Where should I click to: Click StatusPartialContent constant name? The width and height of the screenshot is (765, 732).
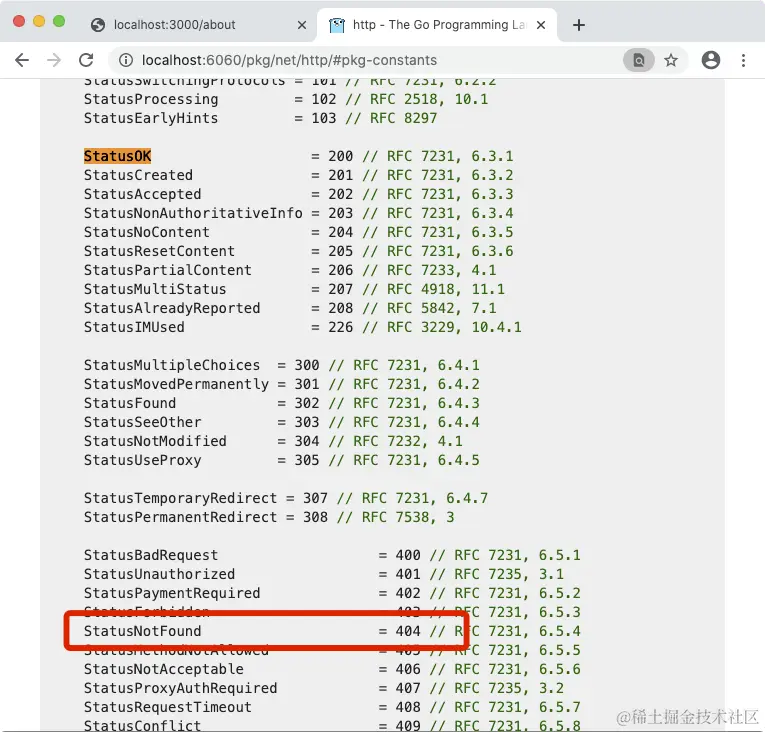(x=168, y=270)
